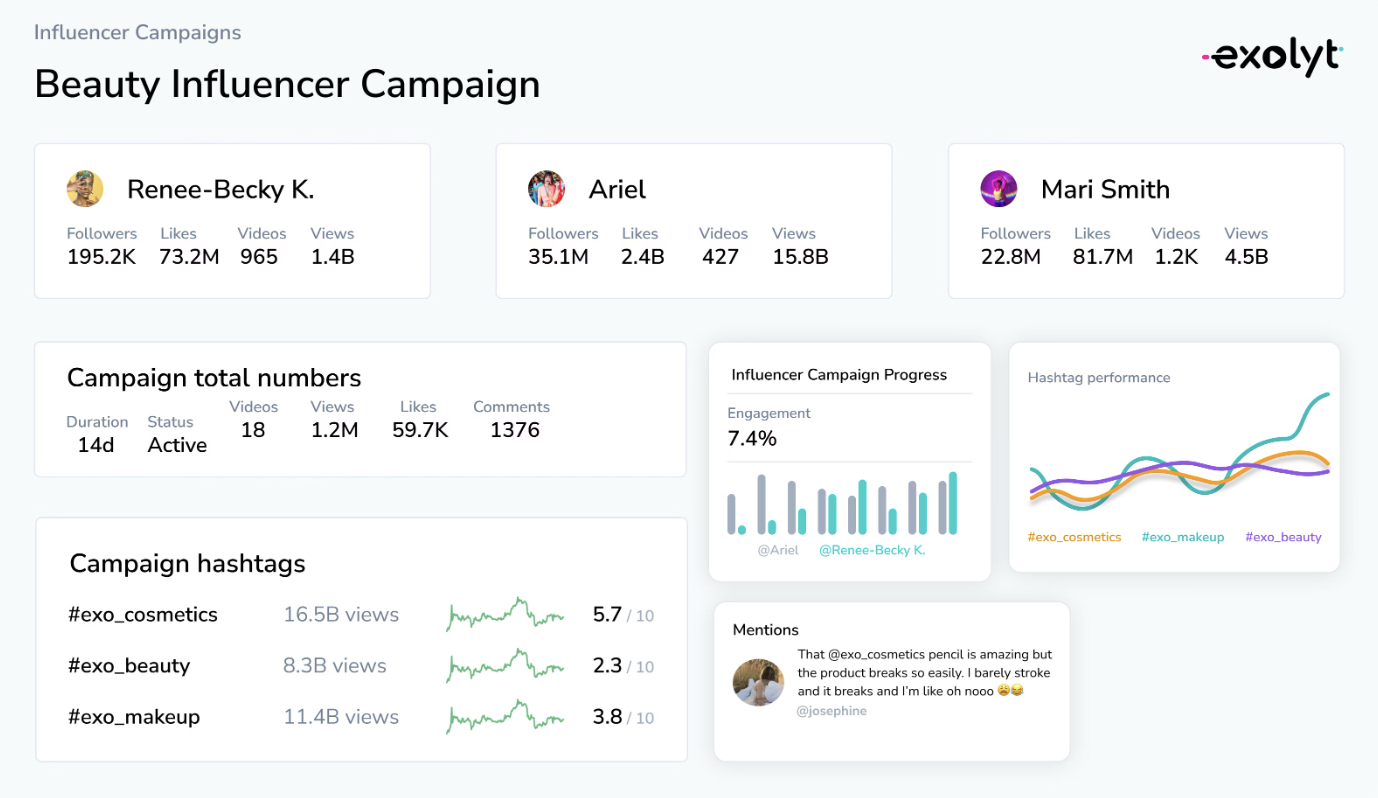Select the @Renee-Becky K. chart legend

click(872, 550)
